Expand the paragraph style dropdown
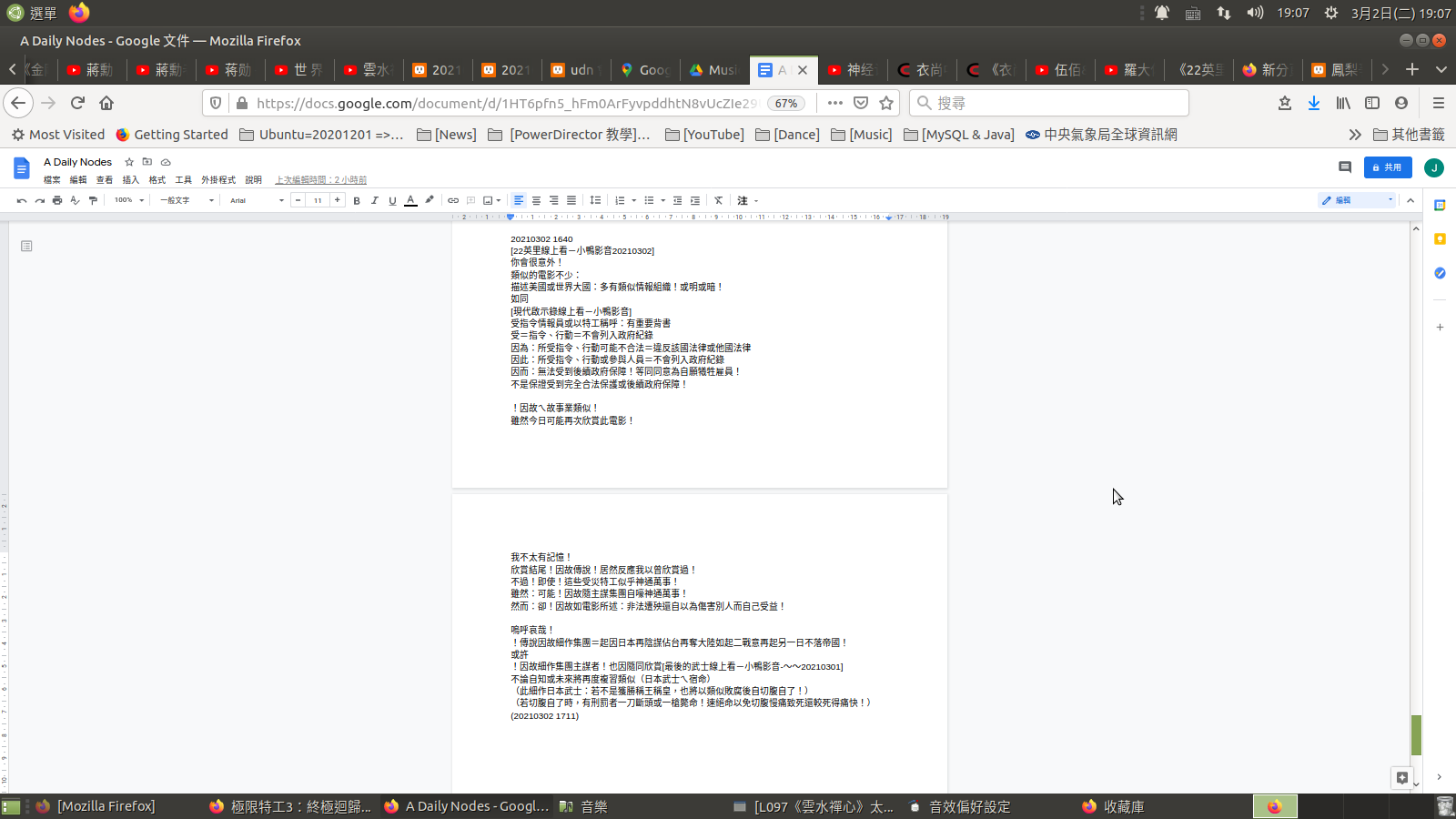 click(187, 200)
